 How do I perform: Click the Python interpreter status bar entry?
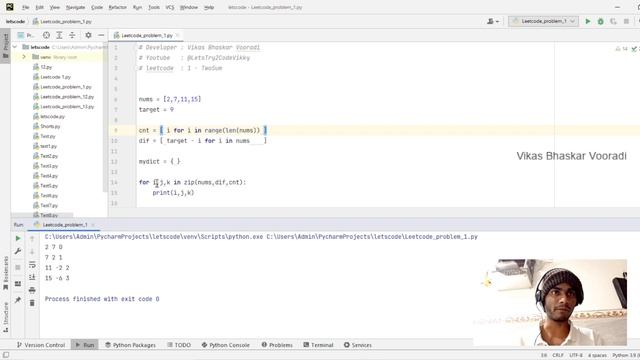tap(626, 356)
